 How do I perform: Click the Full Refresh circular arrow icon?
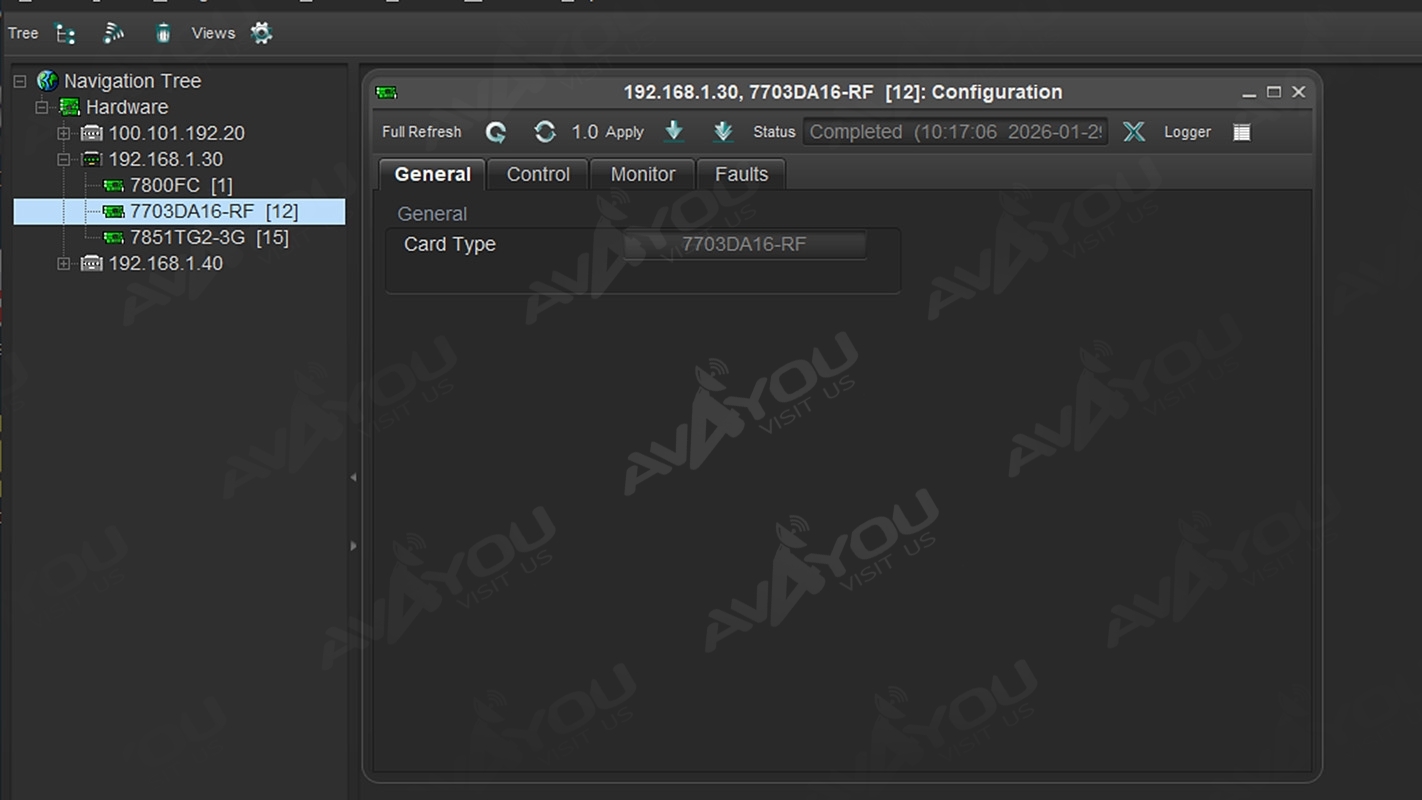(x=496, y=132)
